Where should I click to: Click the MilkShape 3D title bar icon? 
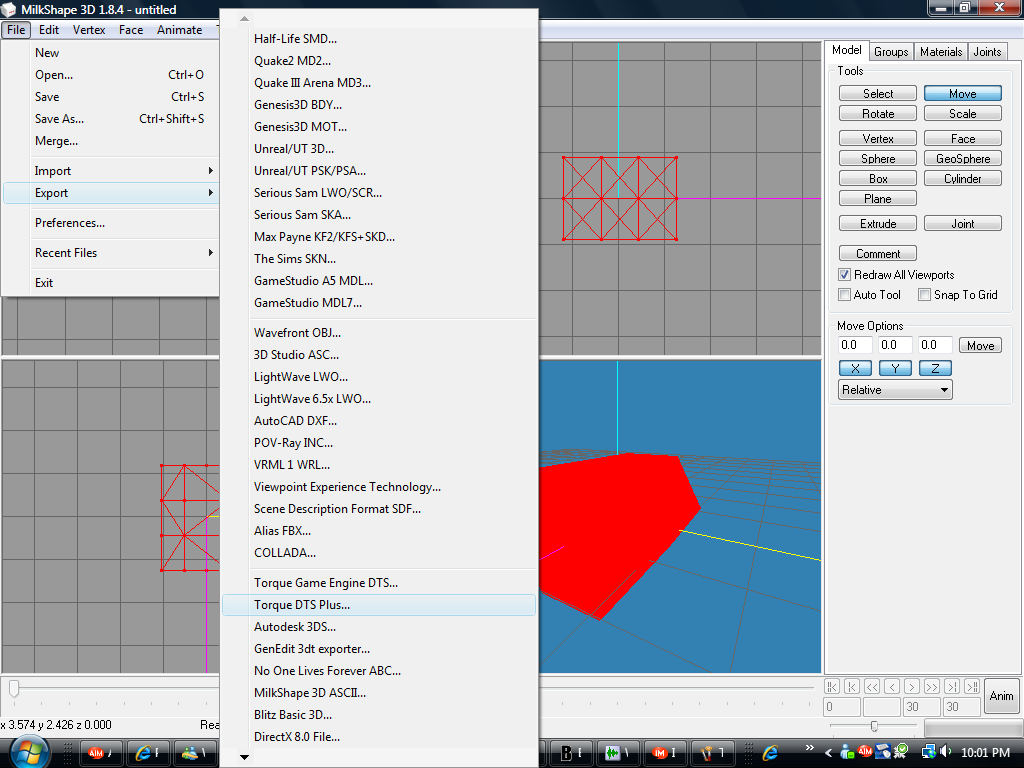[x=9, y=9]
